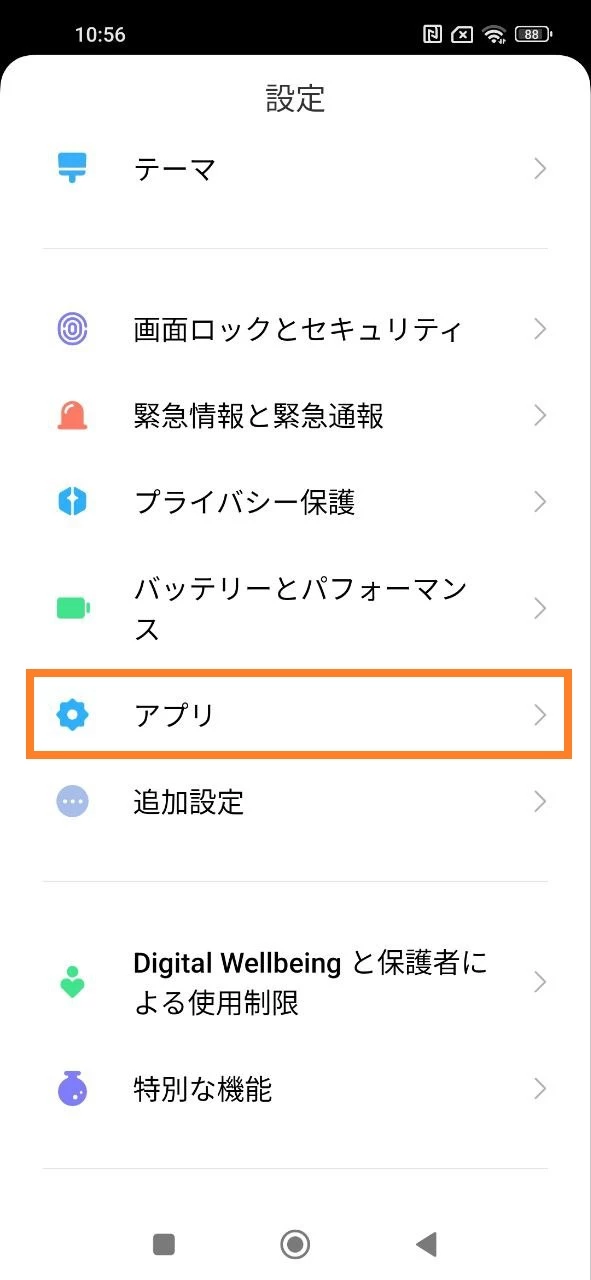Select バッテリーとパフォーマンス text
Image resolution: width=591 pixels, height=1280 pixels.
pos(301,608)
